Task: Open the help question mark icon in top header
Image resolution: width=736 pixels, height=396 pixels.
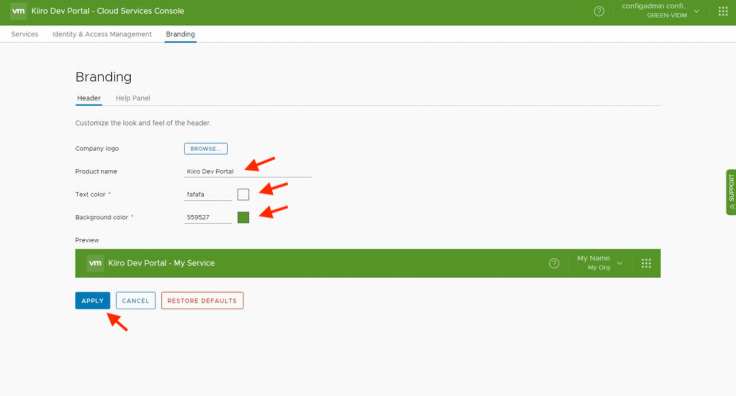Action: coord(599,11)
